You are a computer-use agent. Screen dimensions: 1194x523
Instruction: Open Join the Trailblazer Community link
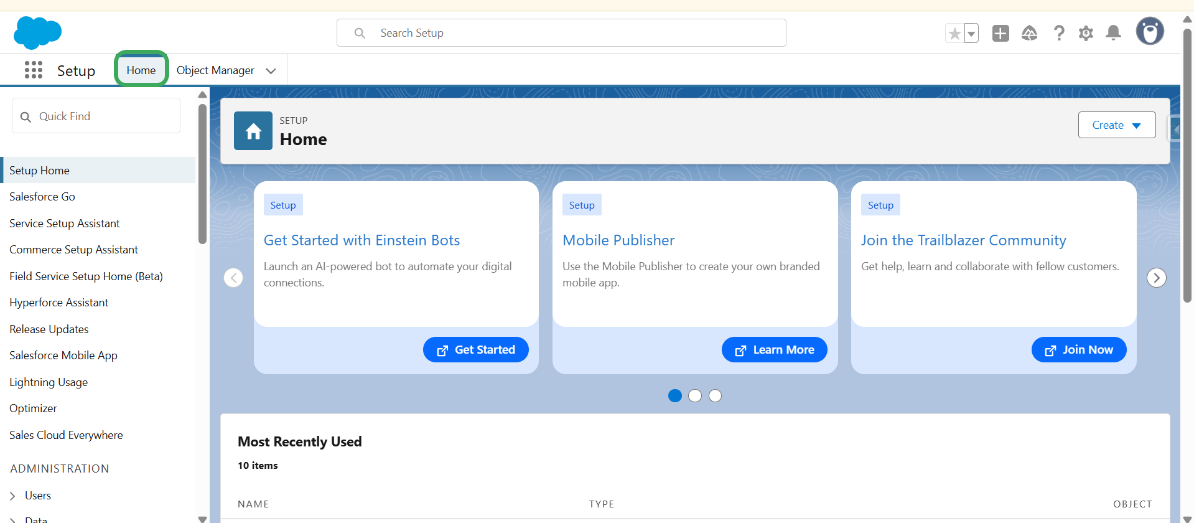tap(963, 241)
